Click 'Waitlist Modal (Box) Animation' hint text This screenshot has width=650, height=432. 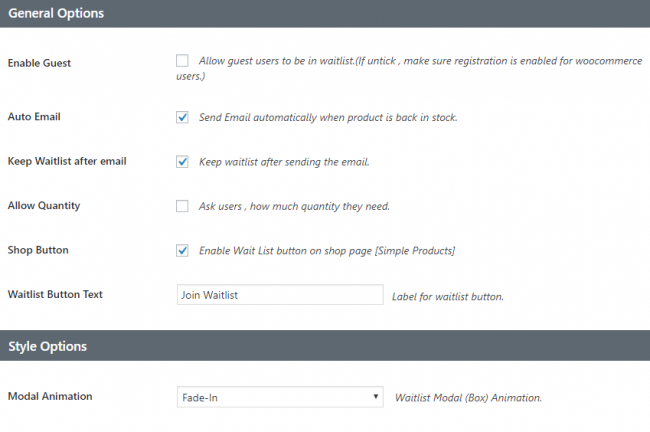pos(468,398)
